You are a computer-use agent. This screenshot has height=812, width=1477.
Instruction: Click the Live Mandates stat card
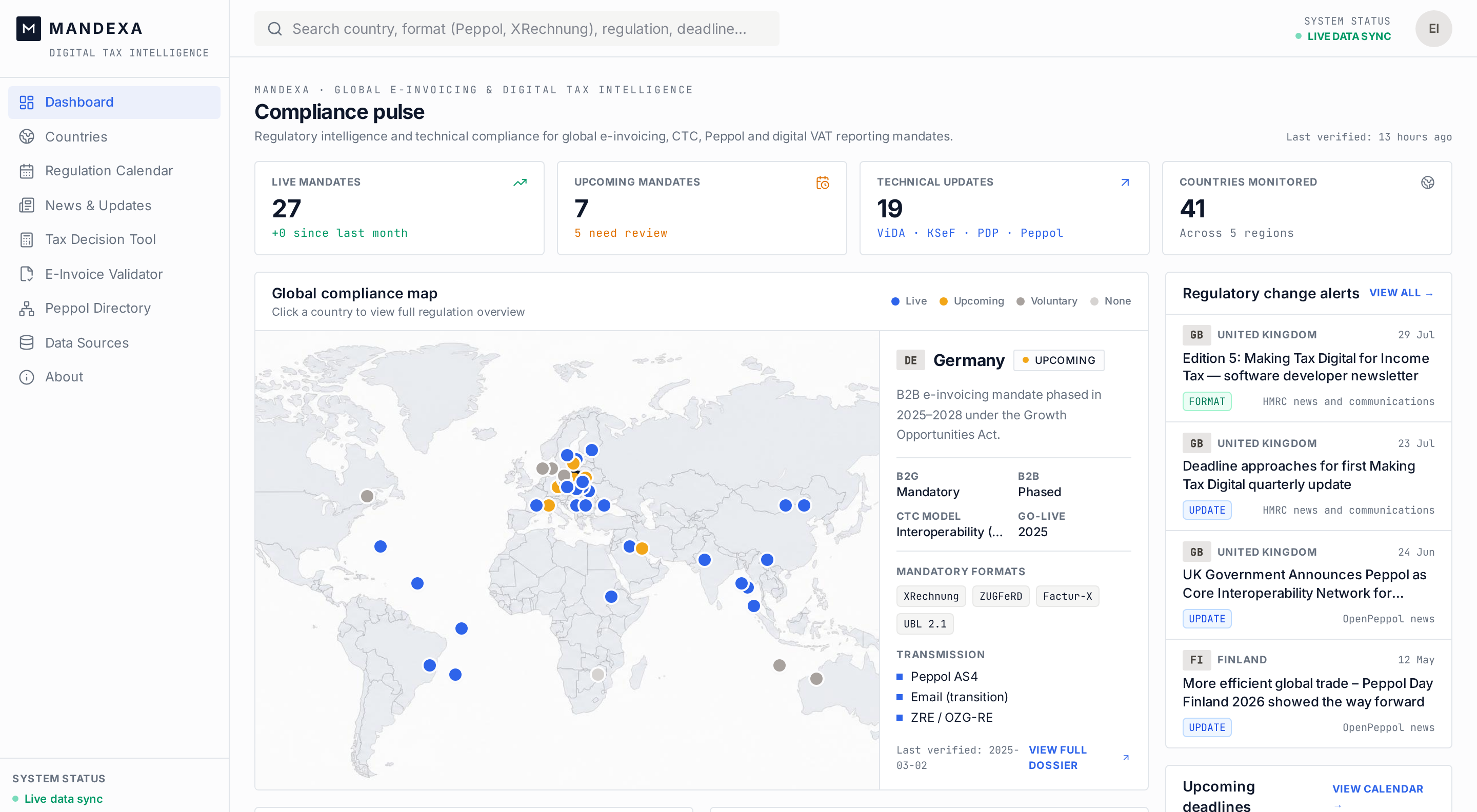(399, 208)
